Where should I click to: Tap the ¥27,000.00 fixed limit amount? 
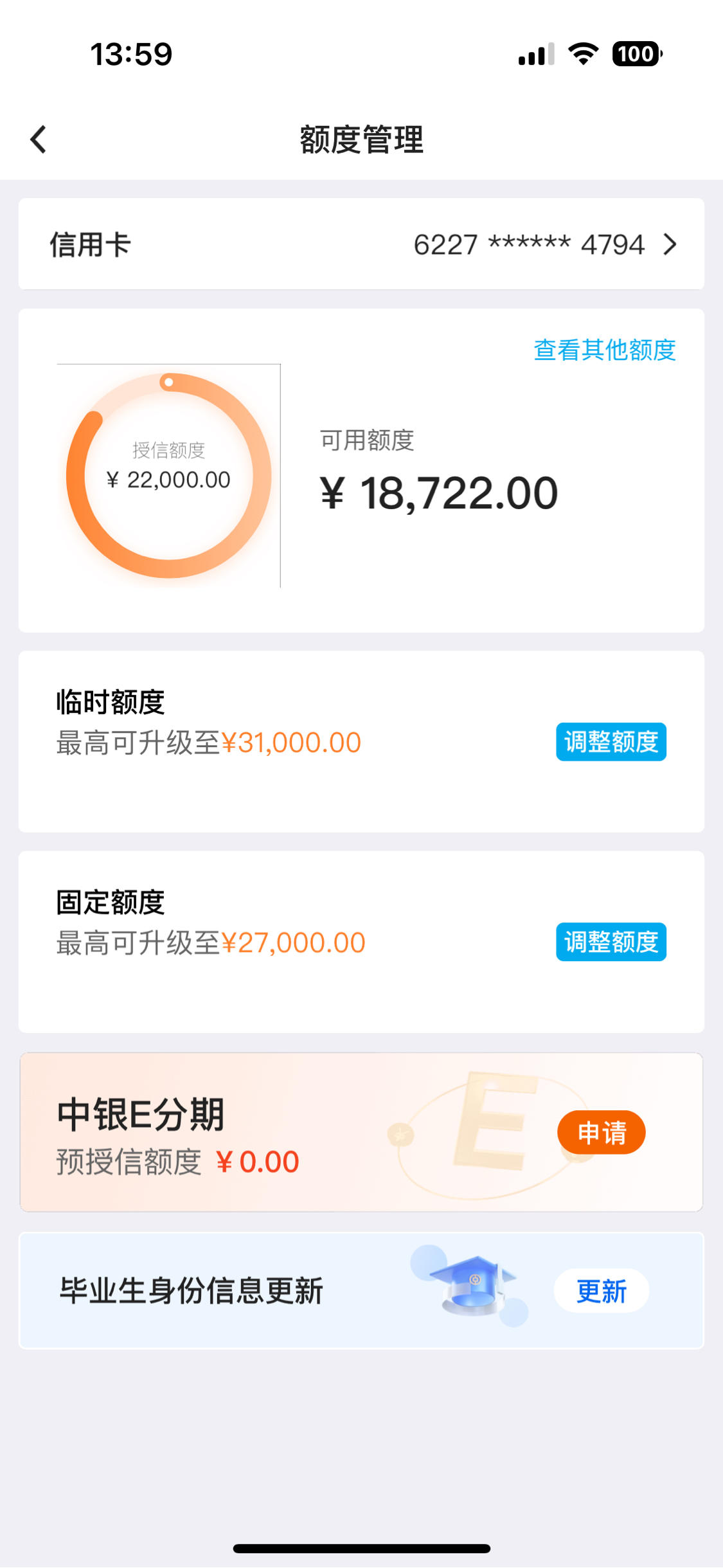pyautogui.click(x=293, y=943)
